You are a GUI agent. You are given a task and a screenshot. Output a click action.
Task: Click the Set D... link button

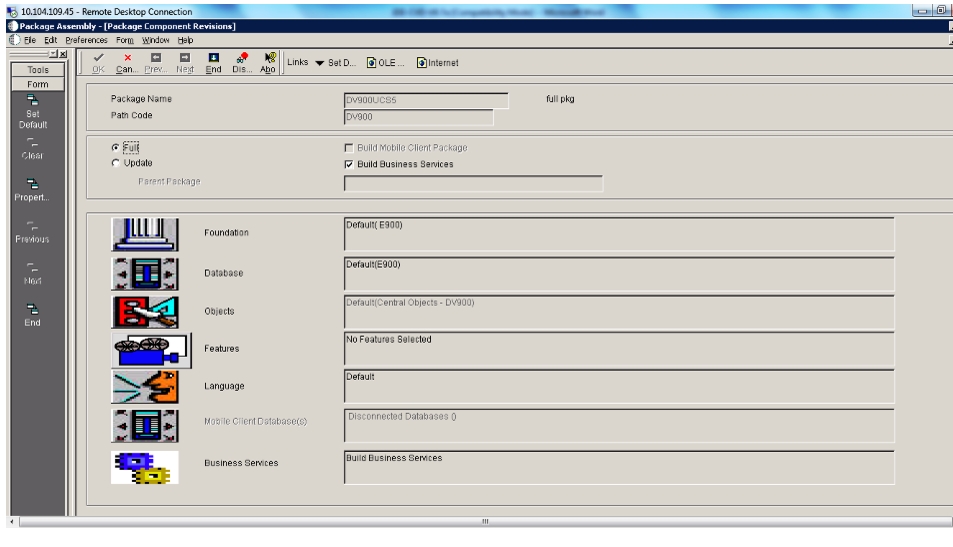(342, 63)
